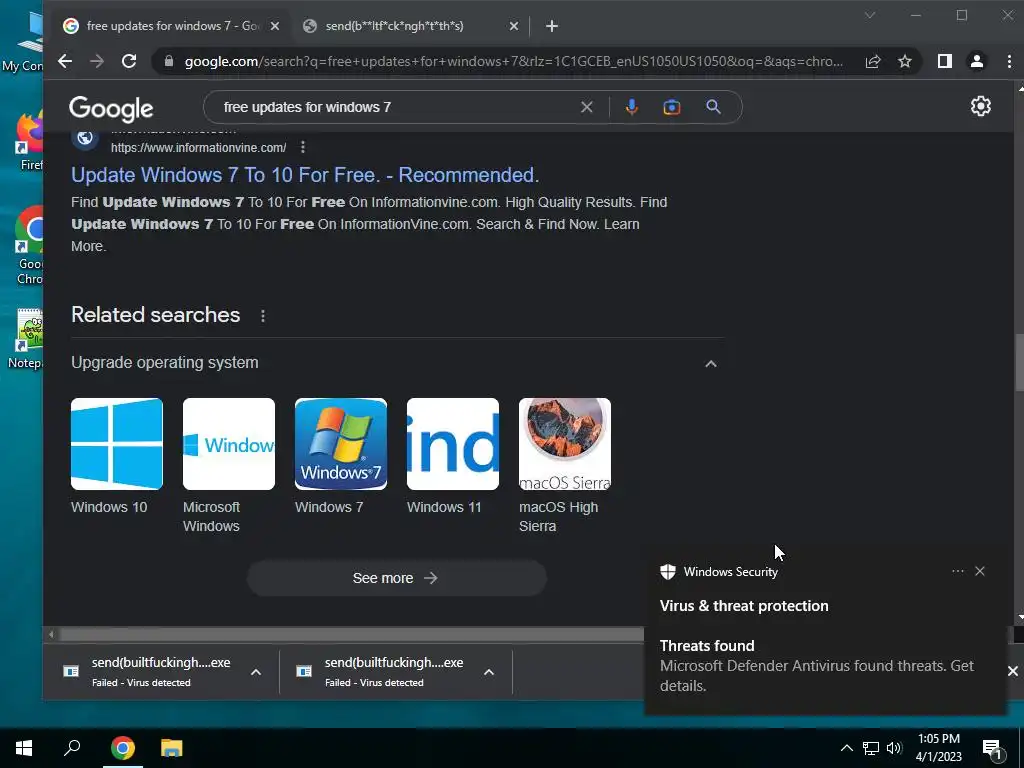Reload the current page
Viewport: 1024px width, 768px height.
[129, 61]
